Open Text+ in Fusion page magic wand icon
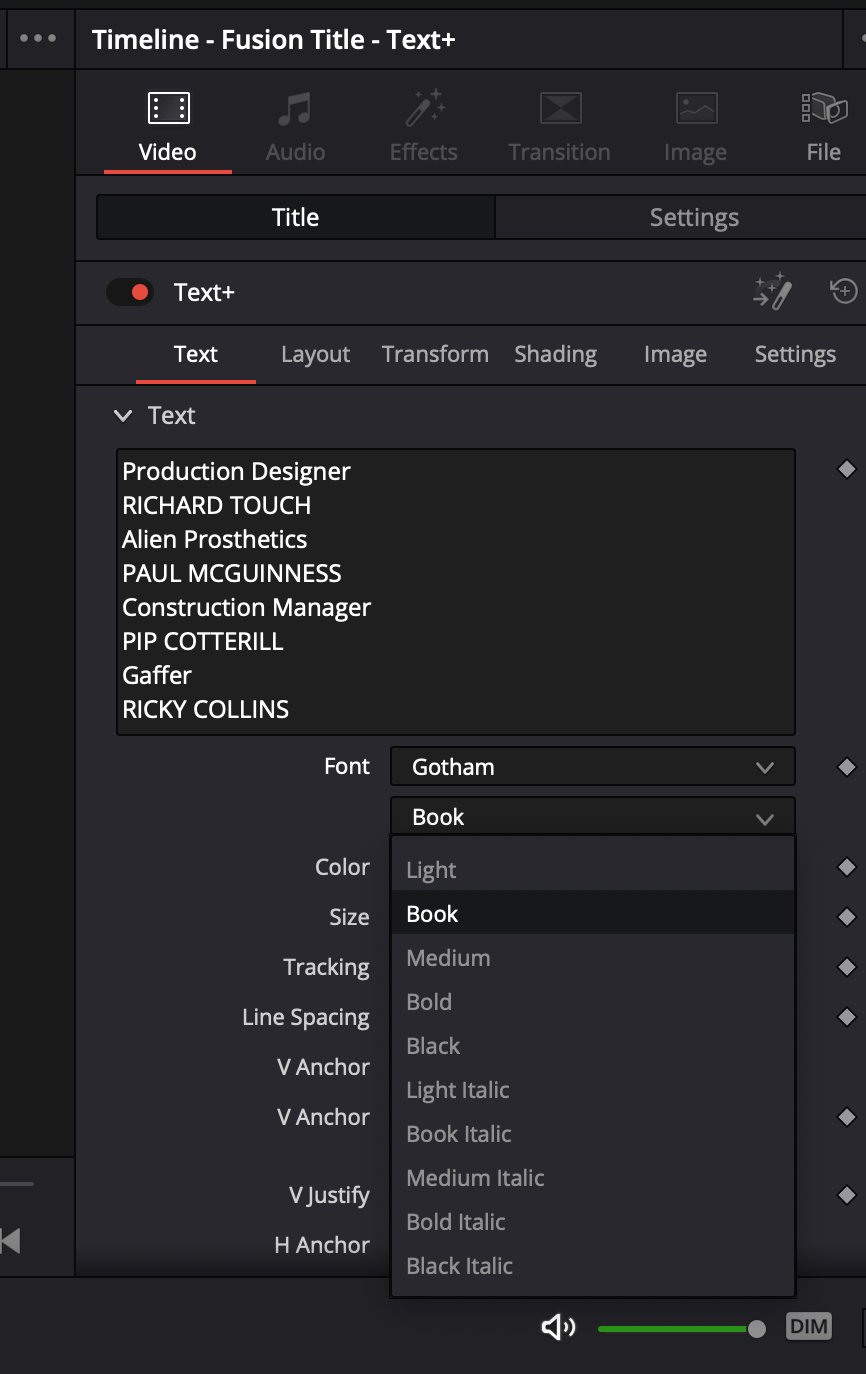Viewport: 866px width, 1374px height. point(772,292)
